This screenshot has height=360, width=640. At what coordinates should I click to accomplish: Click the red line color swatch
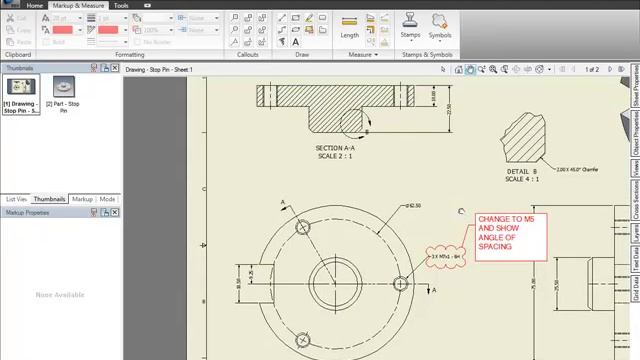click(108, 30)
